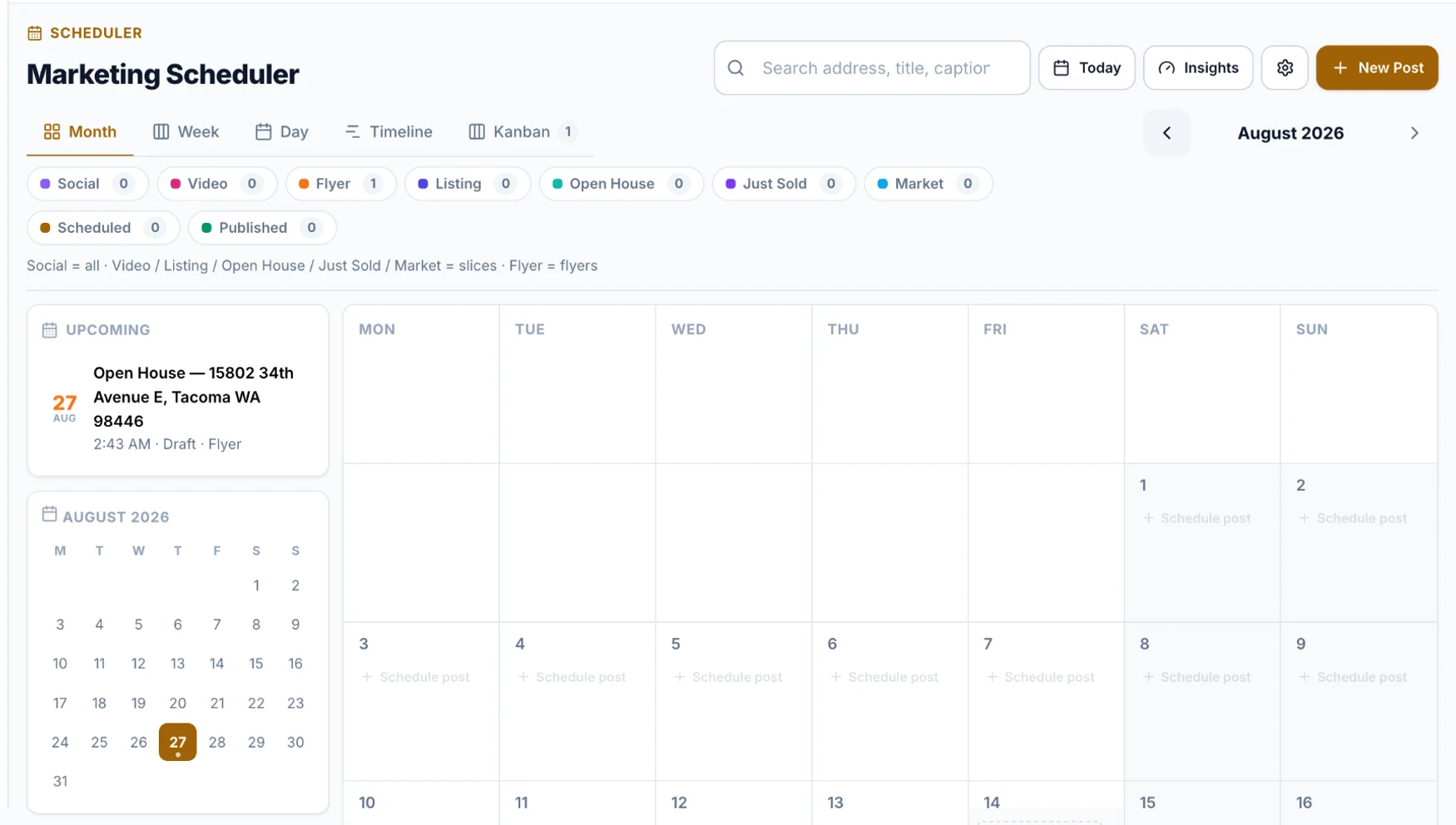Select day 31 in mini calendar
This screenshot has height=825, width=1456.
[60, 781]
